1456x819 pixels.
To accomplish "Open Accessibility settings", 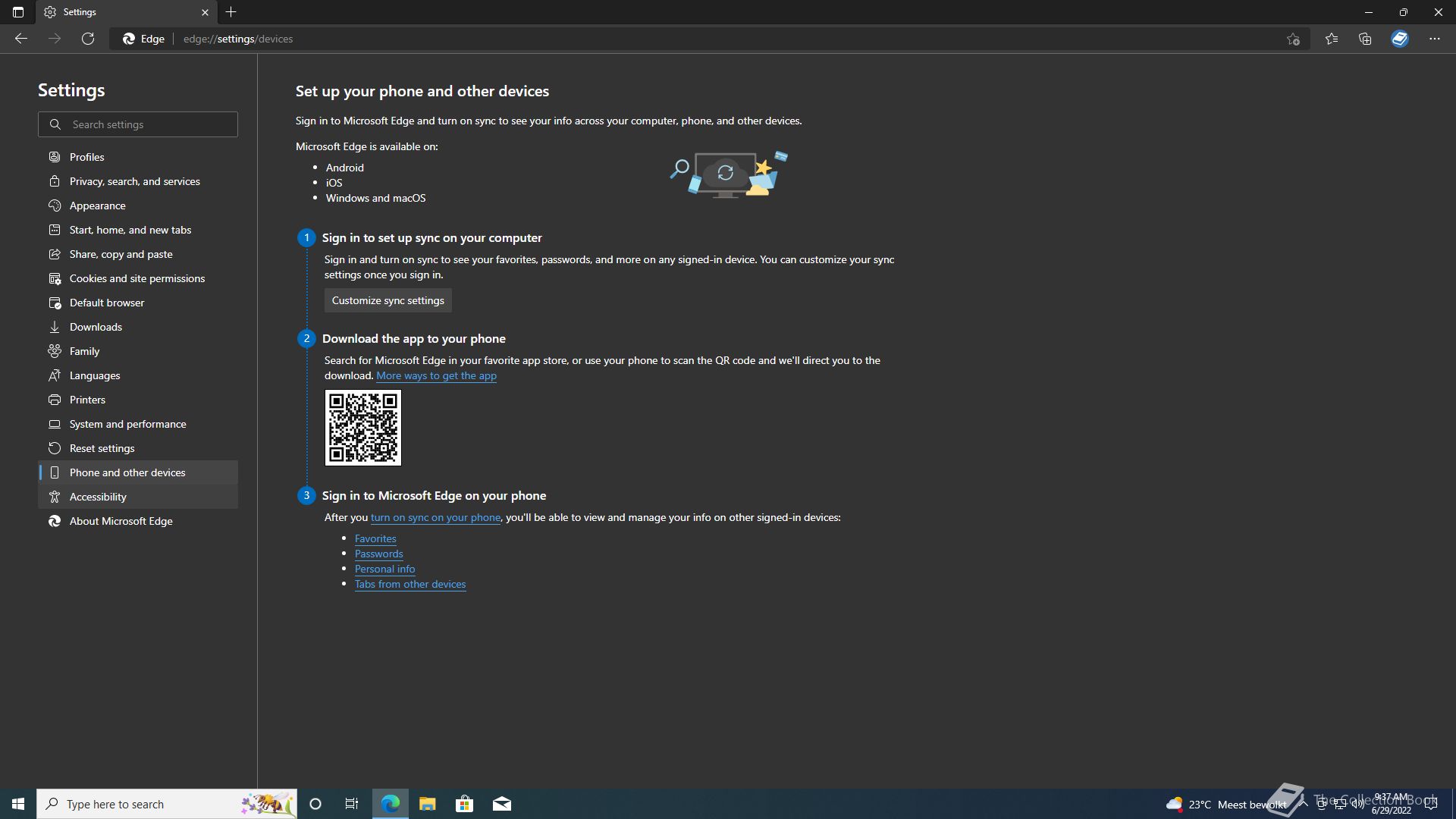I will click(x=138, y=497).
